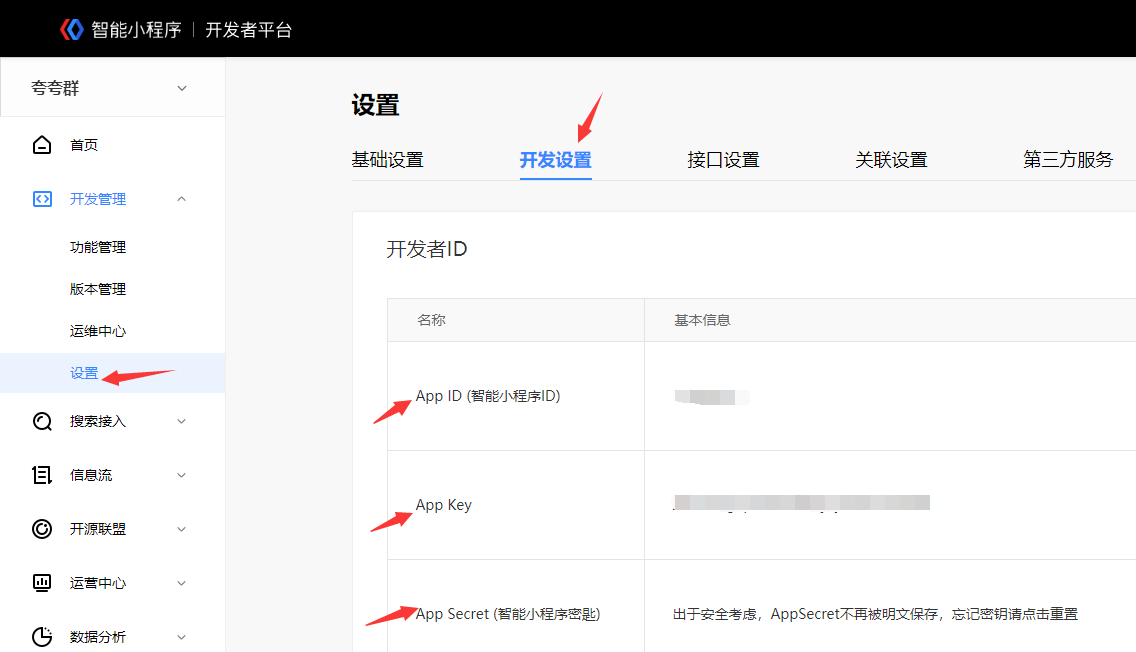
Task: Click the code icon beside 开发管理
Action: 42,199
